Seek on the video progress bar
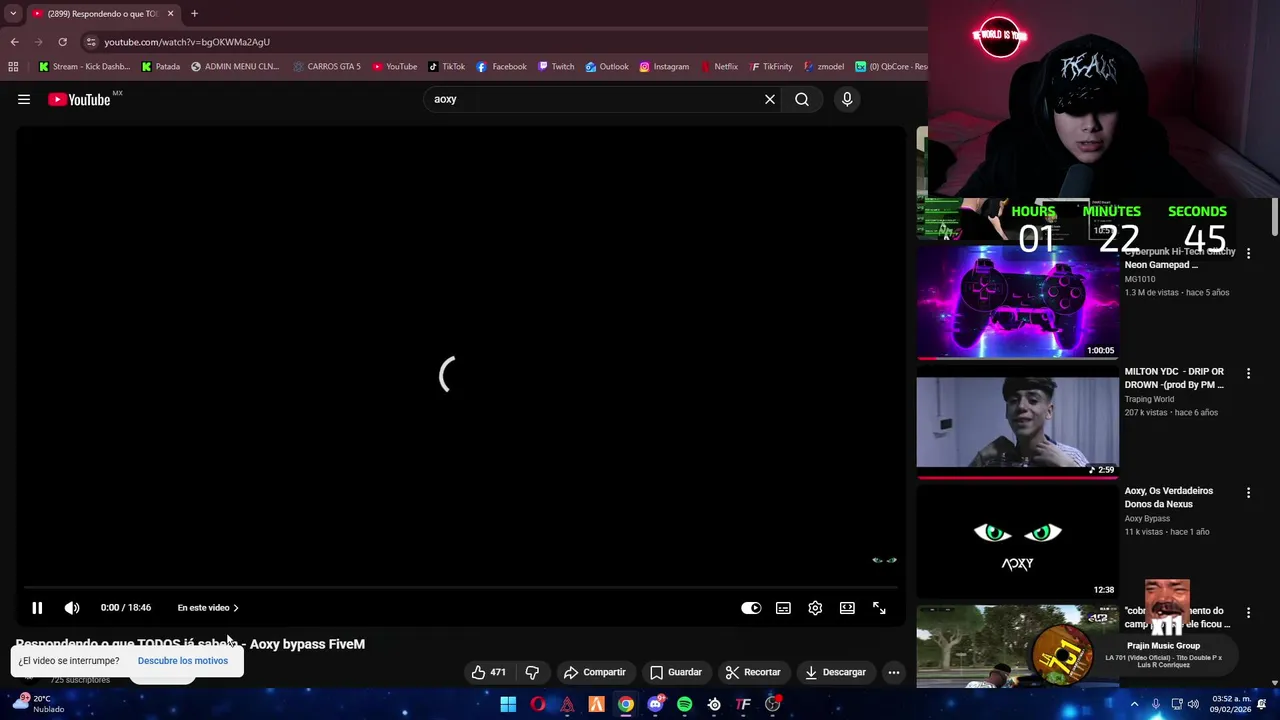 coord(460,588)
